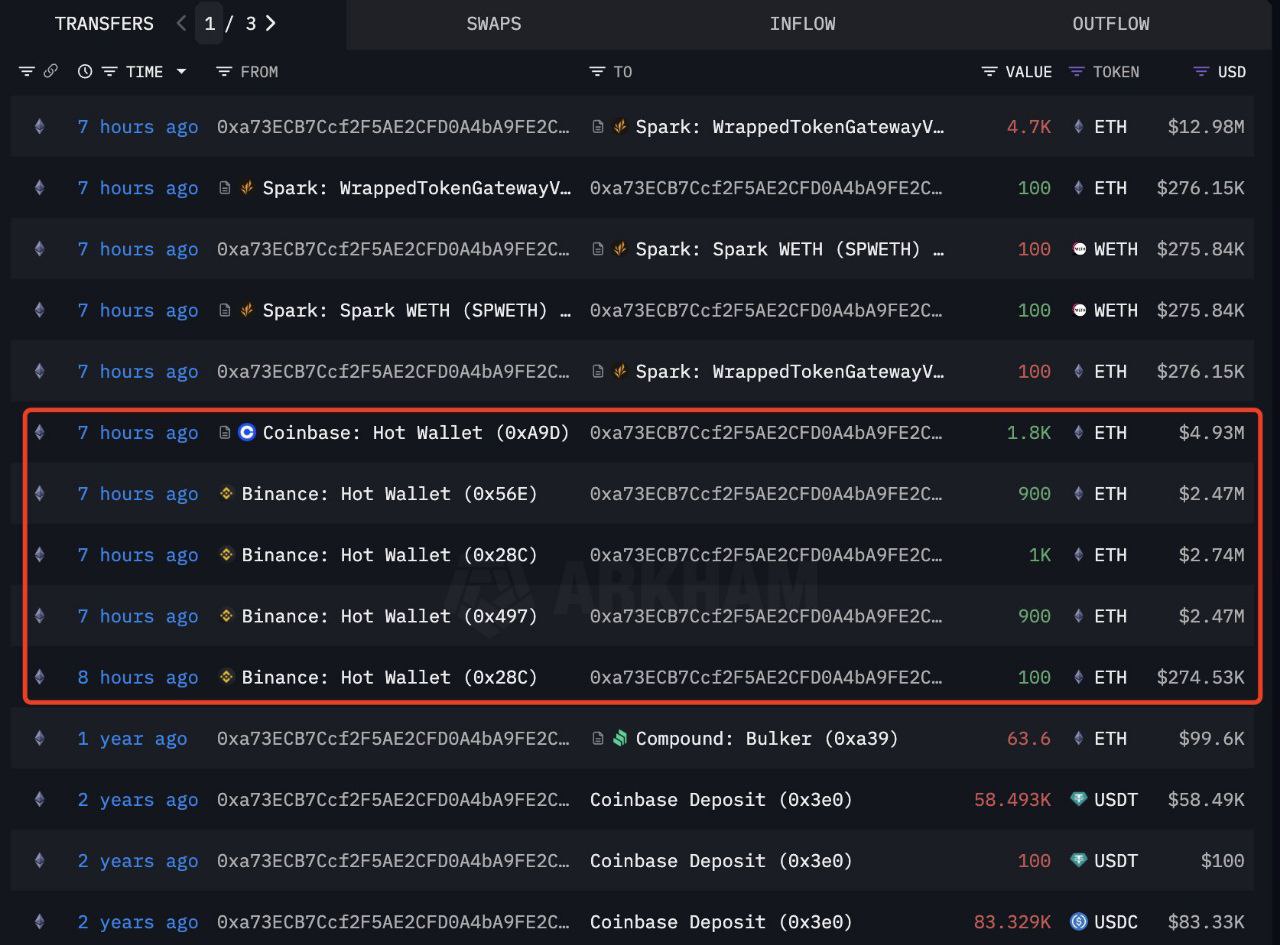Click the Coinbase logo in Hot Wallet row
Image resolution: width=1280 pixels, height=945 pixels.
(247, 433)
